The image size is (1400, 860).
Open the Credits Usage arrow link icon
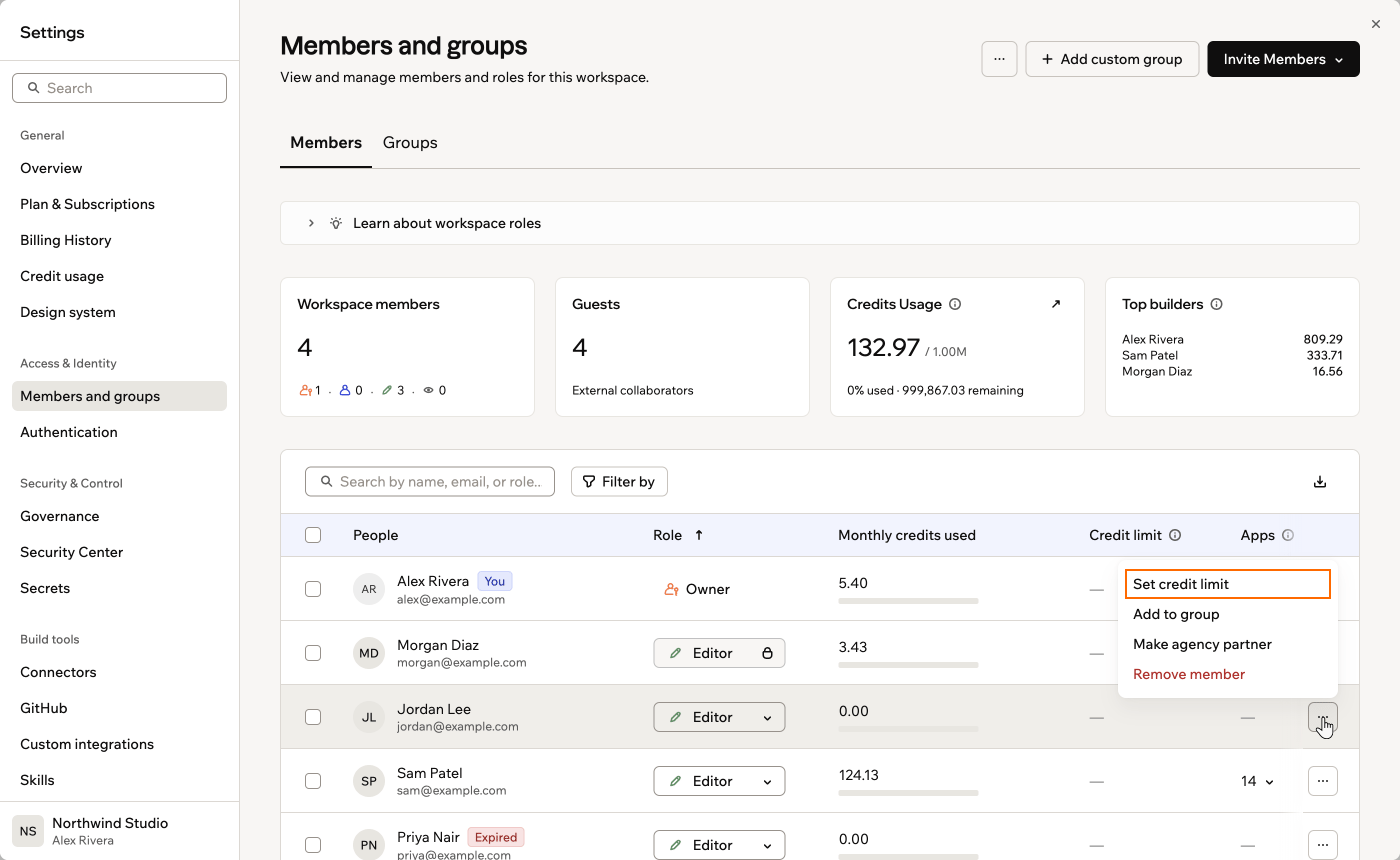coord(1056,304)
